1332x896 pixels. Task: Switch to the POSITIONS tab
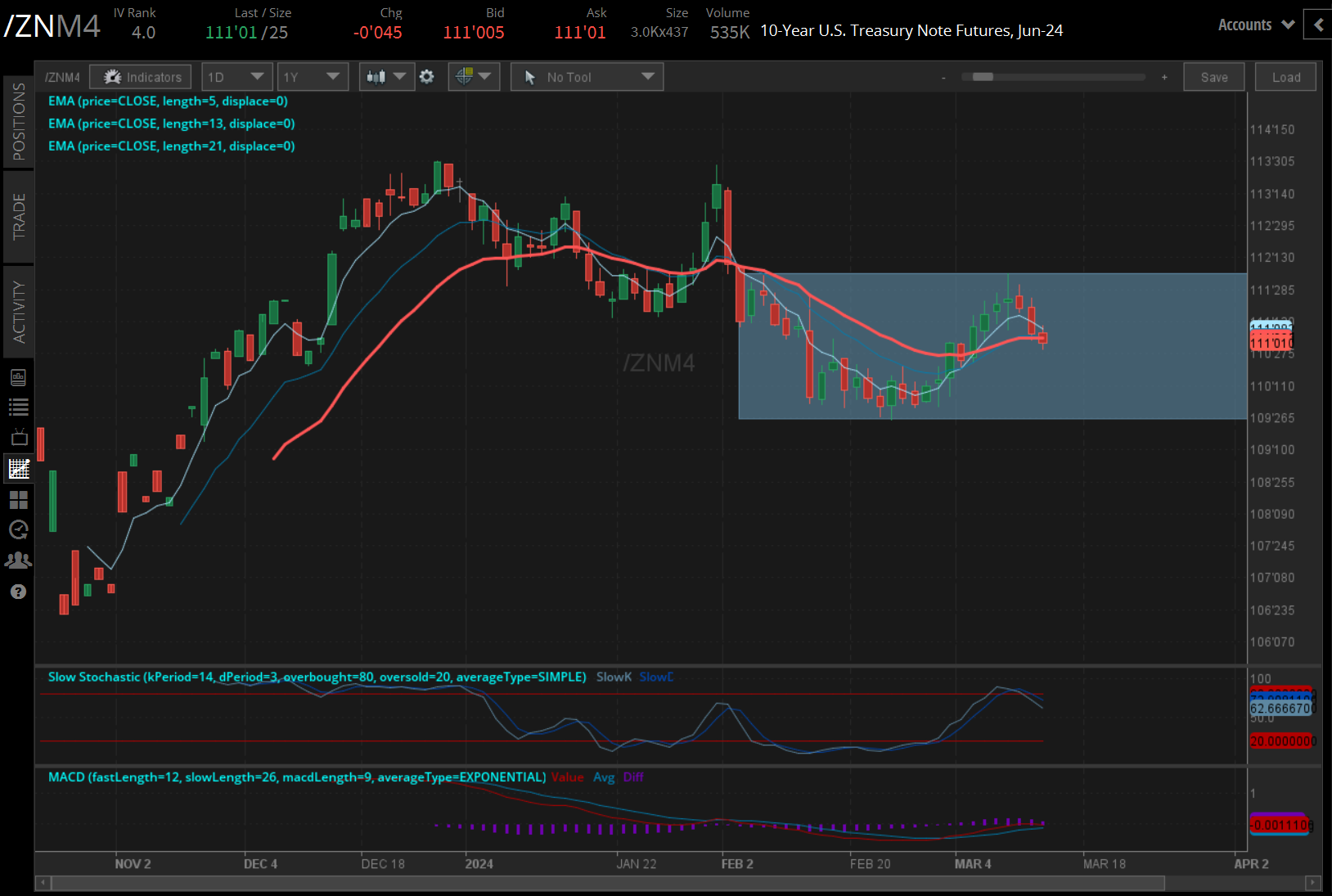(x=18, y=121)
